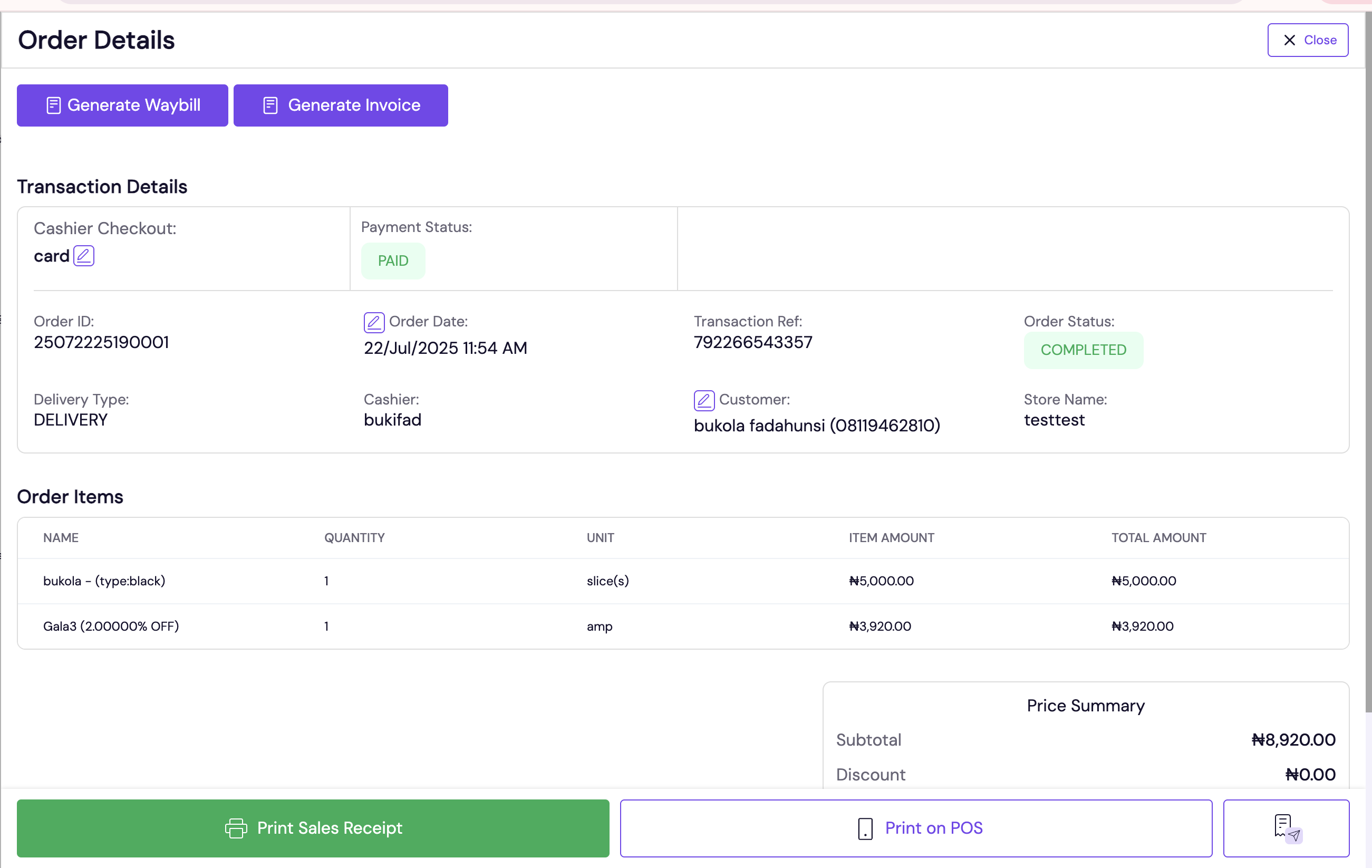Click the edit icon next to card

84,256
